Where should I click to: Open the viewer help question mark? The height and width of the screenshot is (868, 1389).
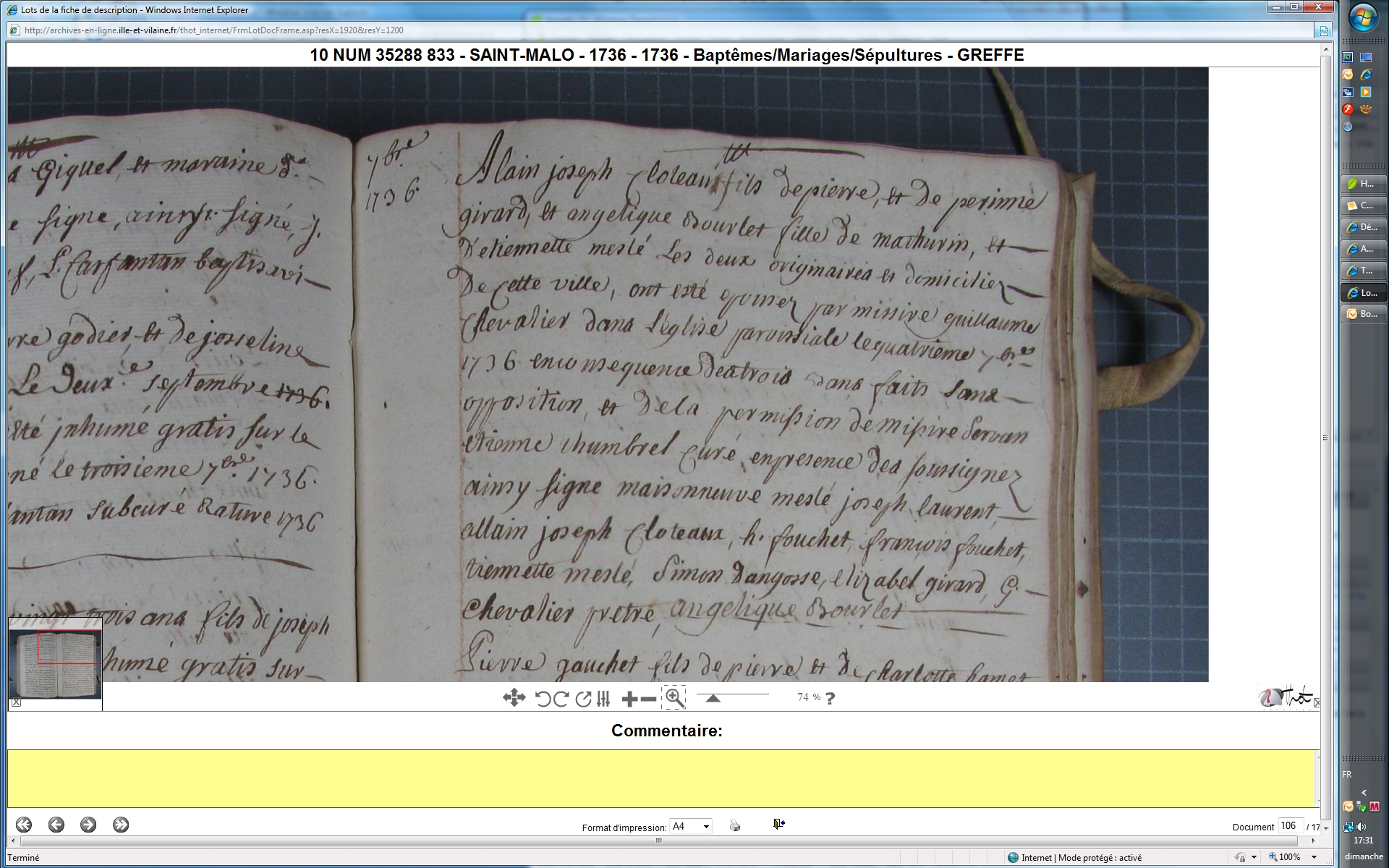pyautogui.click(x=830, y=699)
